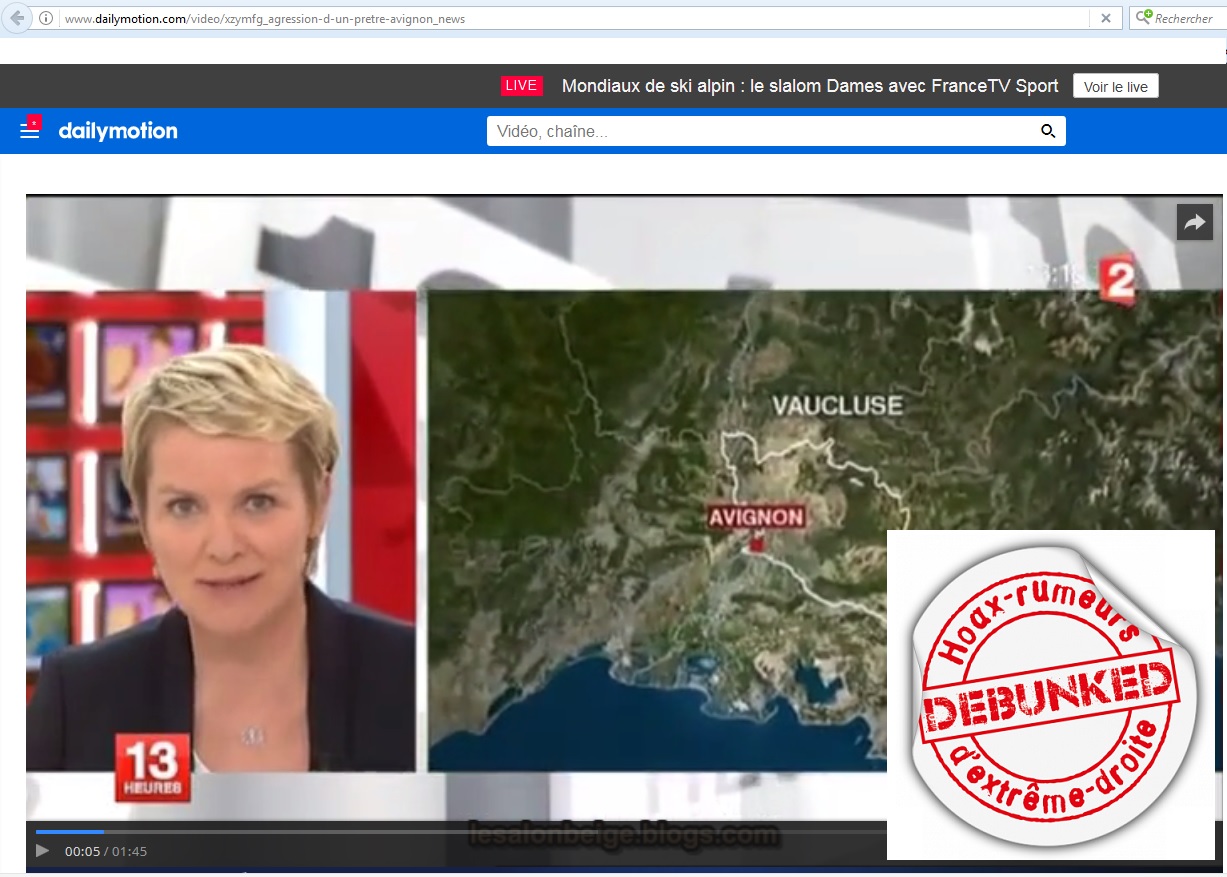Click the red LIVE badge
The image size is (1227, 877).
click(x=521, y=86)
